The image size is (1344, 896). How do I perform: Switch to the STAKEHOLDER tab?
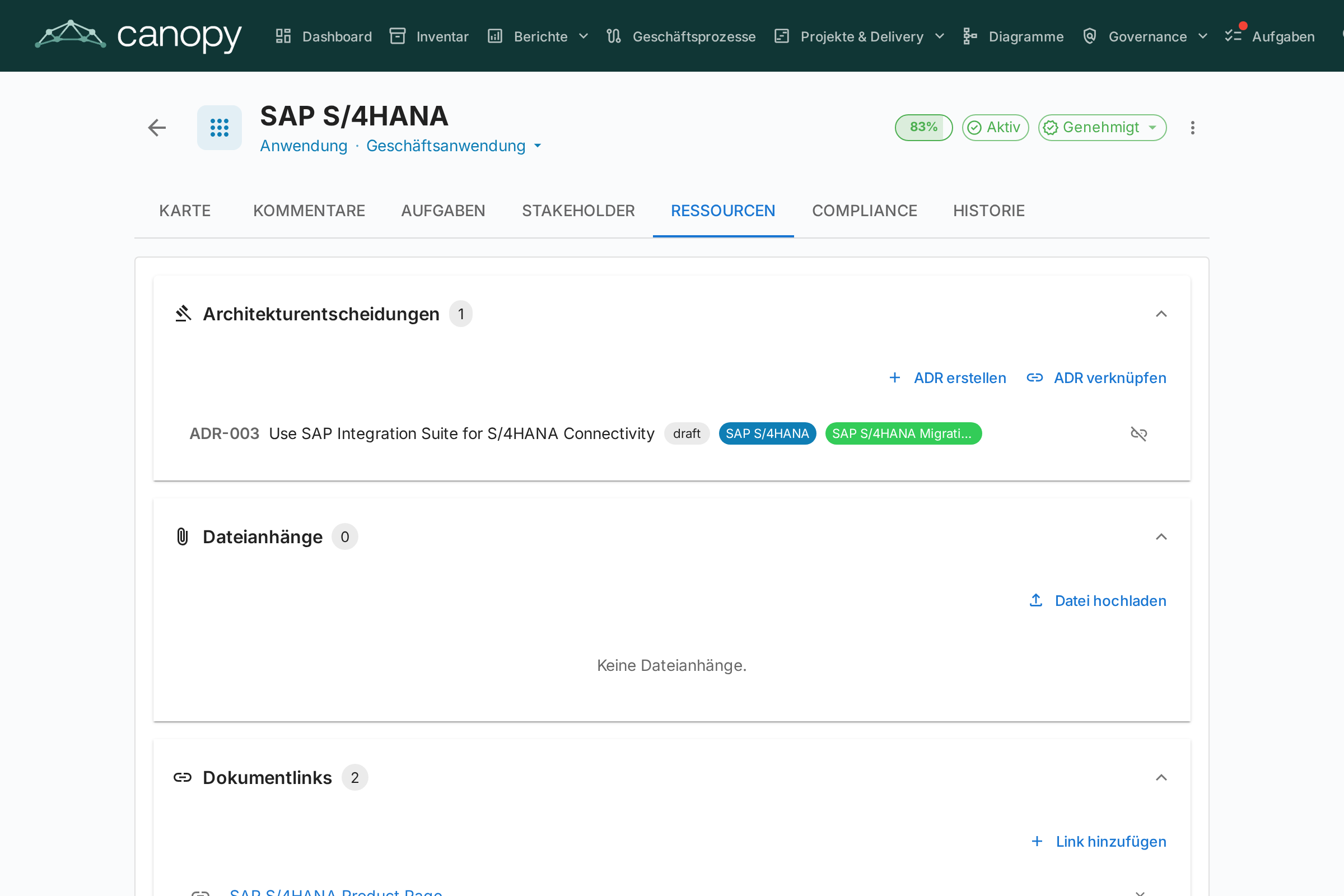click(x=578, y=211)
